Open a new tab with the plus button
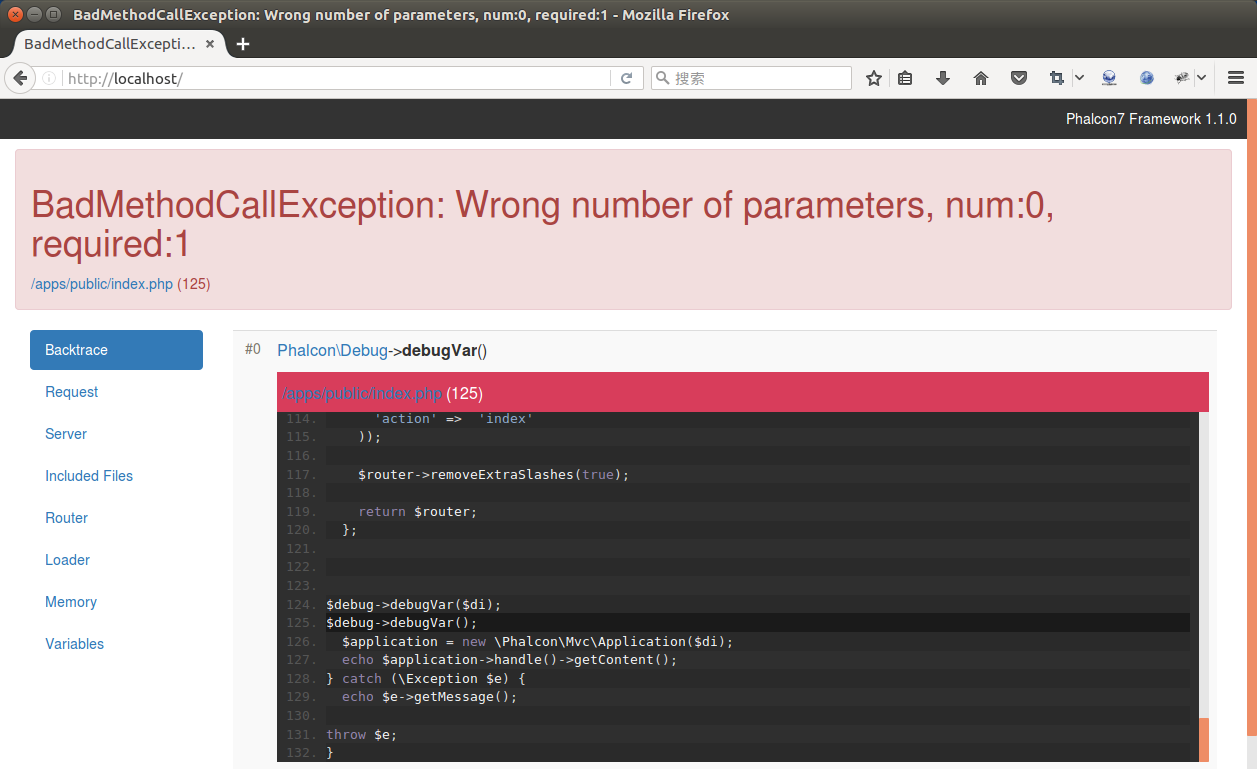This screenshot has width=1257, height=769. point(243,44)
